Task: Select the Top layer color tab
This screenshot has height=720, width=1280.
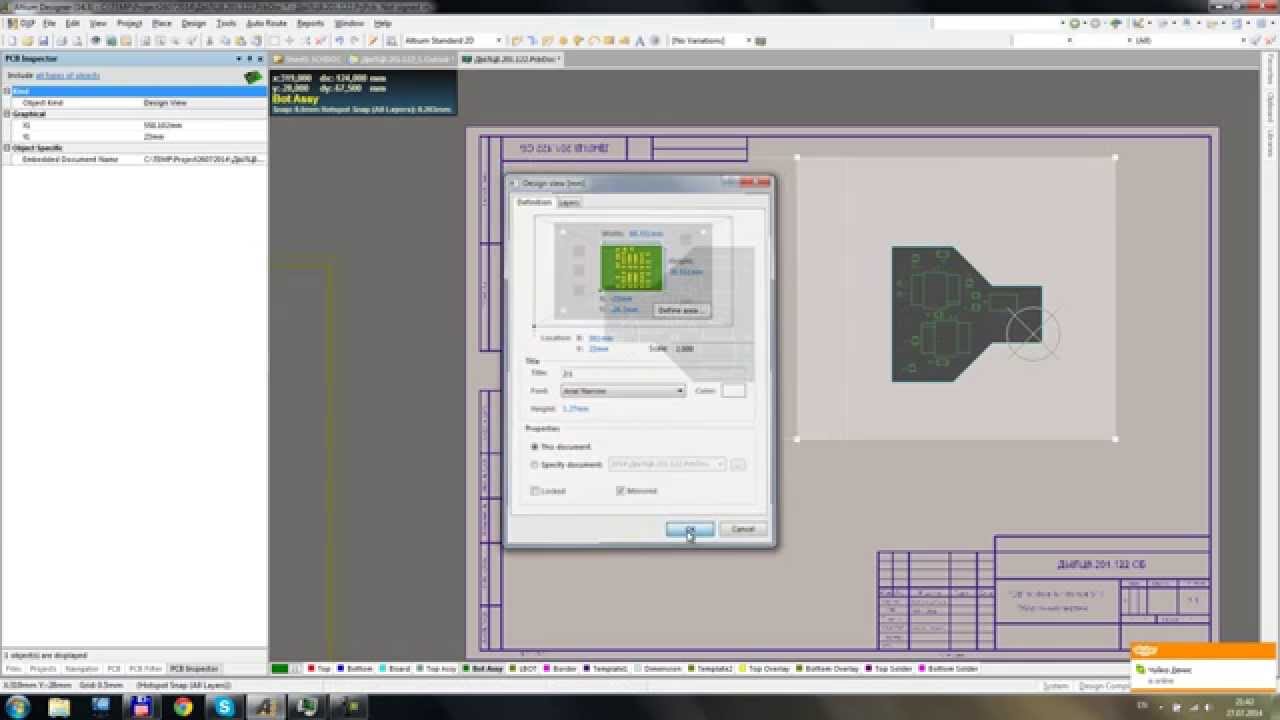Action: pyautogui.click(x=318, y=668)
